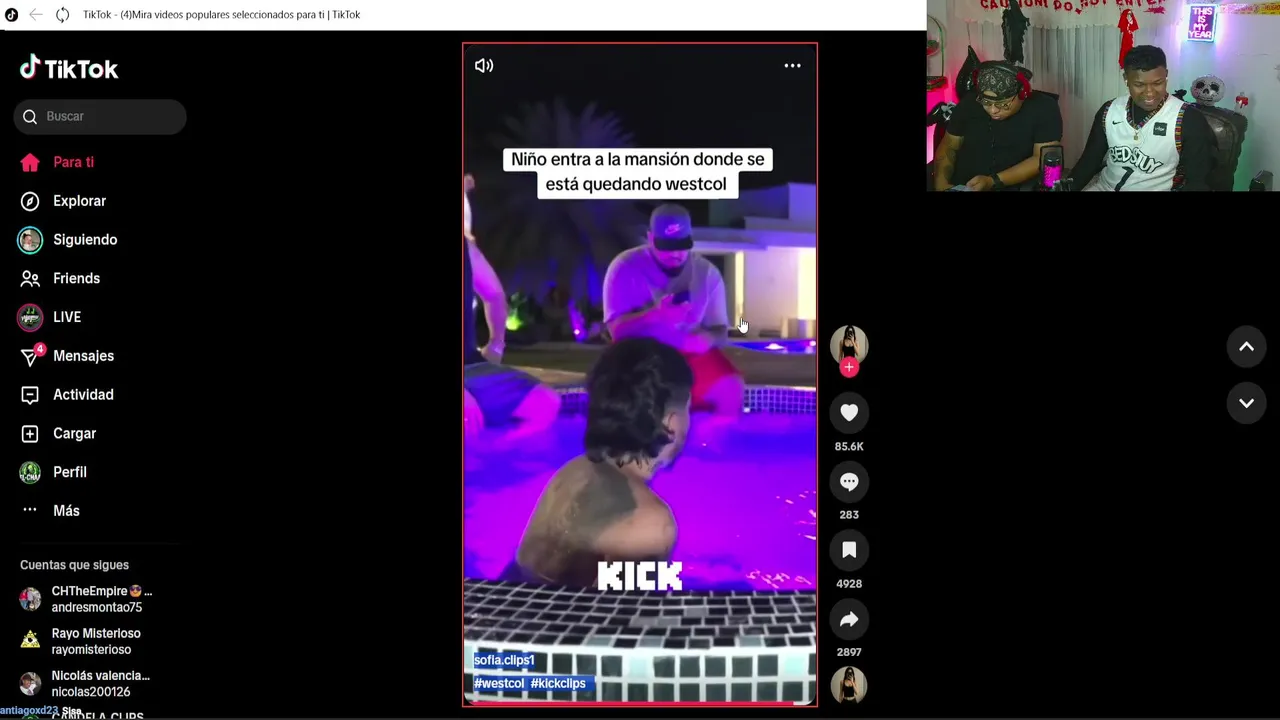1280x720 pixels.
Task: Click the Rayo Misterioso account avatar
Action: click(x=31, y=641)
